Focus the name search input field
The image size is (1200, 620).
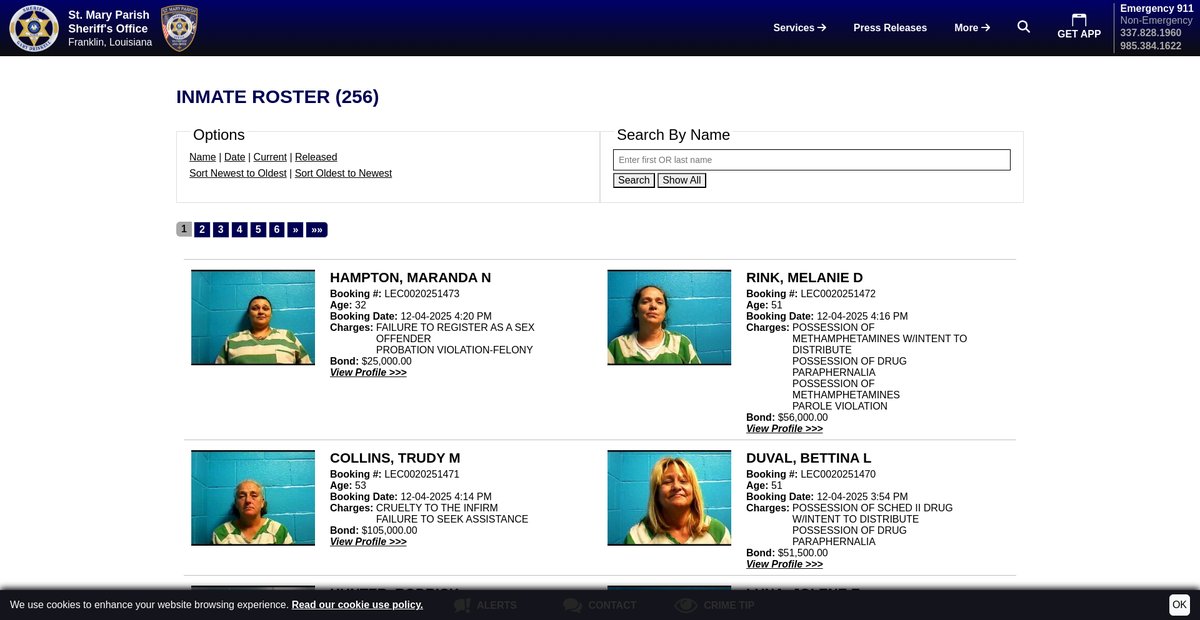(x=812, y=160)
